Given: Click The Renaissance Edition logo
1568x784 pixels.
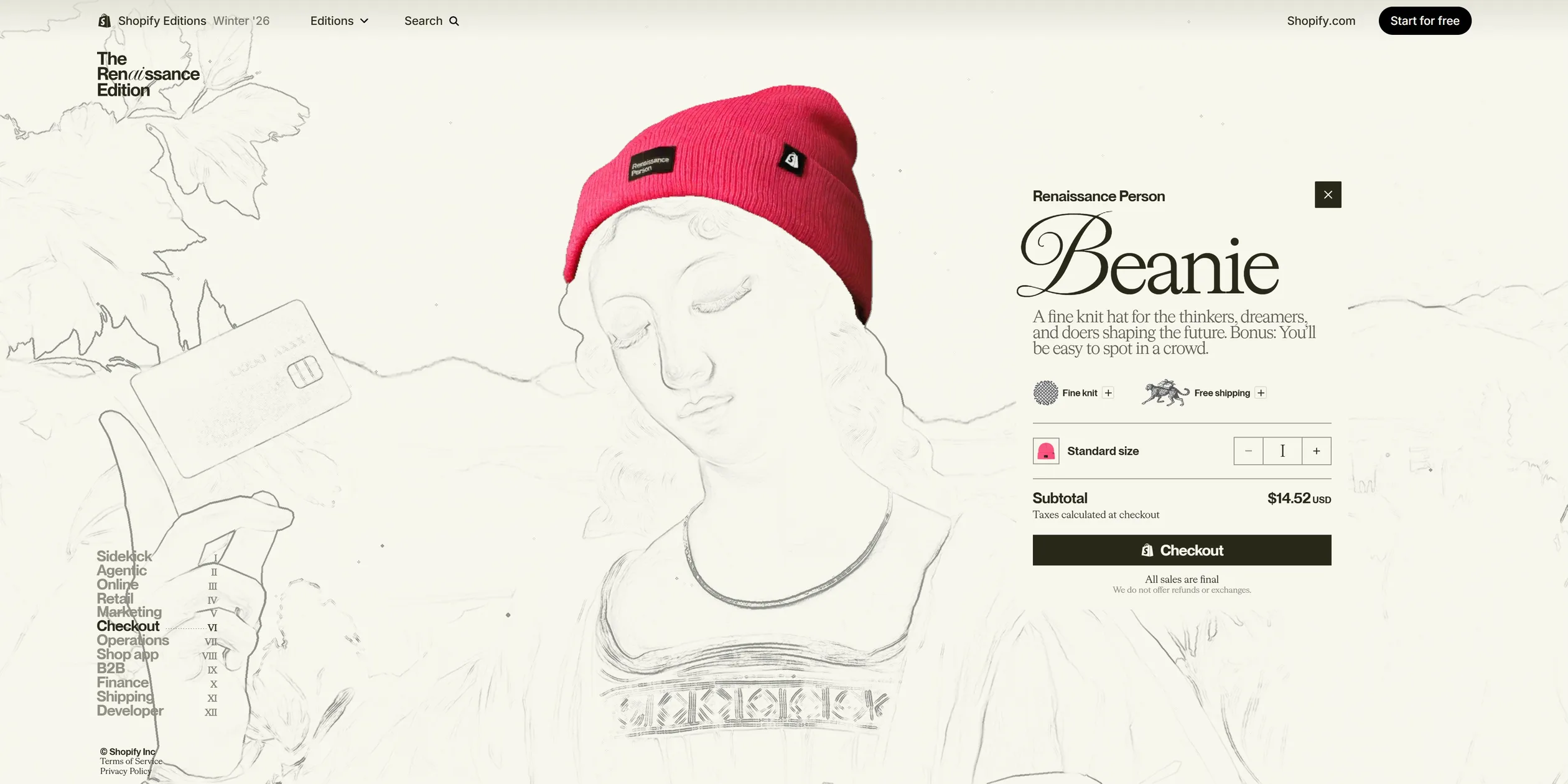Looking at the screenshot, I should (148, 75).
